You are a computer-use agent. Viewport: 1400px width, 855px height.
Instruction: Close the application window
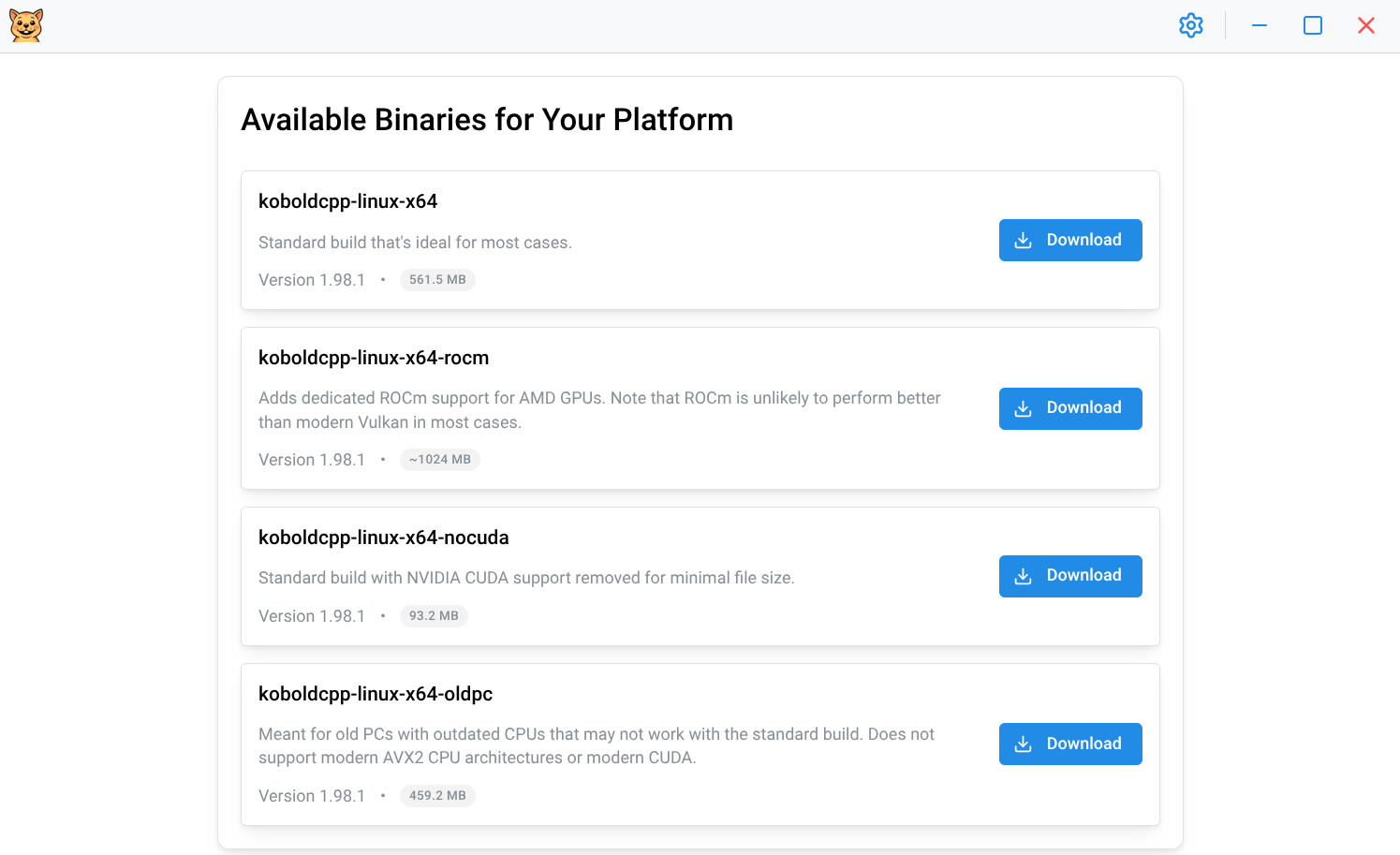(1366, 25)
